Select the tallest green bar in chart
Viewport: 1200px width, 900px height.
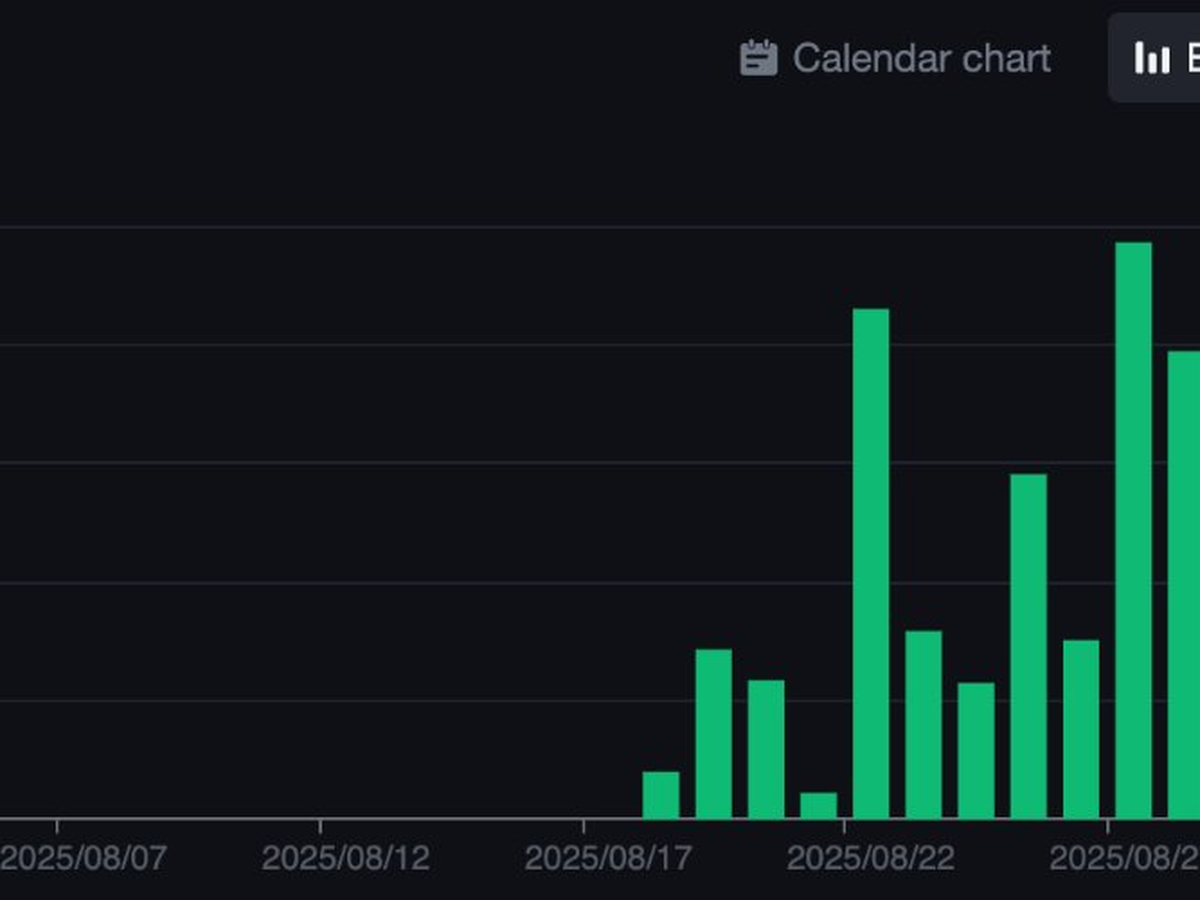[x=1133, y=530]
